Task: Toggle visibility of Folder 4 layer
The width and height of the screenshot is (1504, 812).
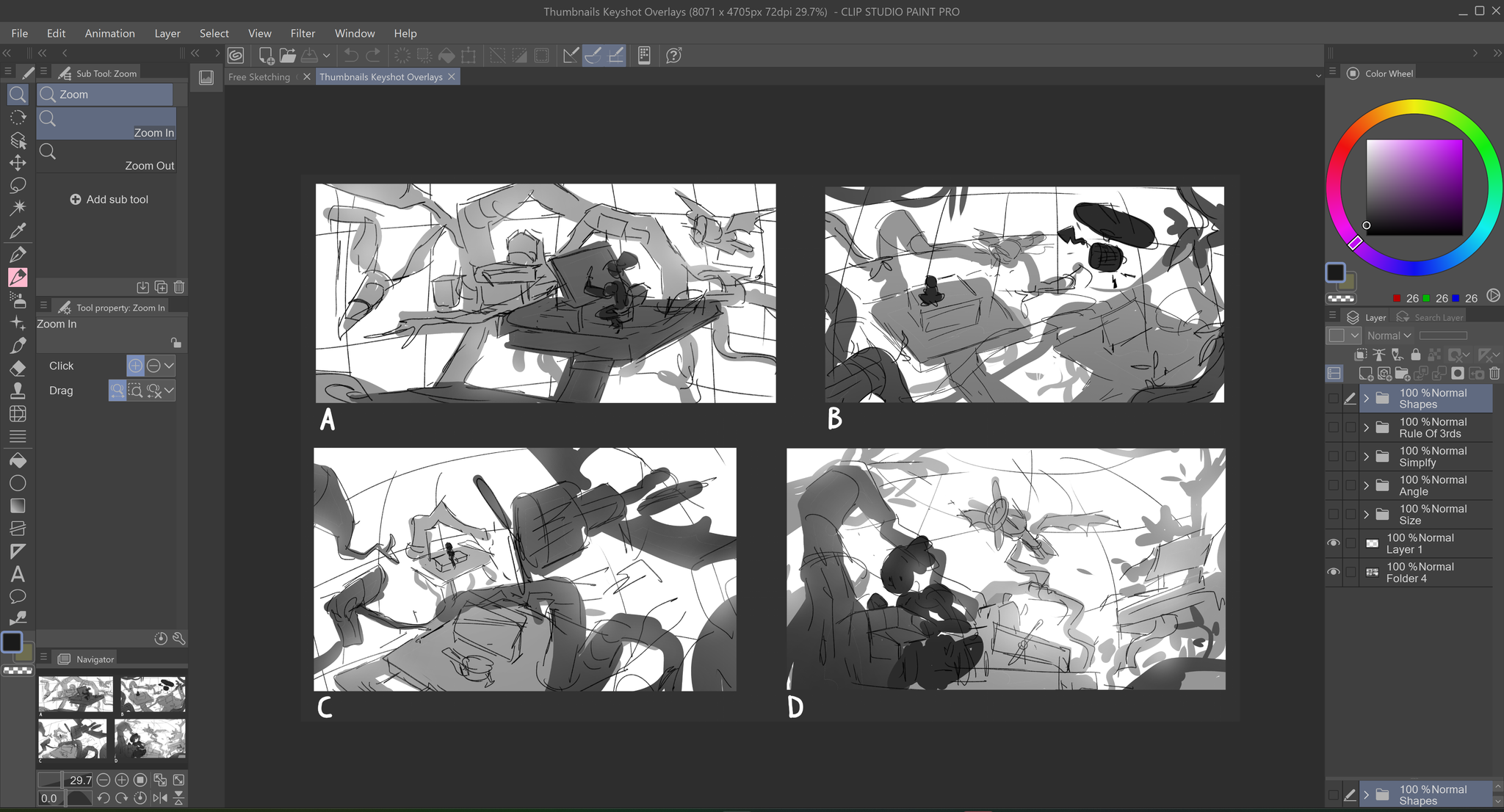Action: click(1334, 572)
